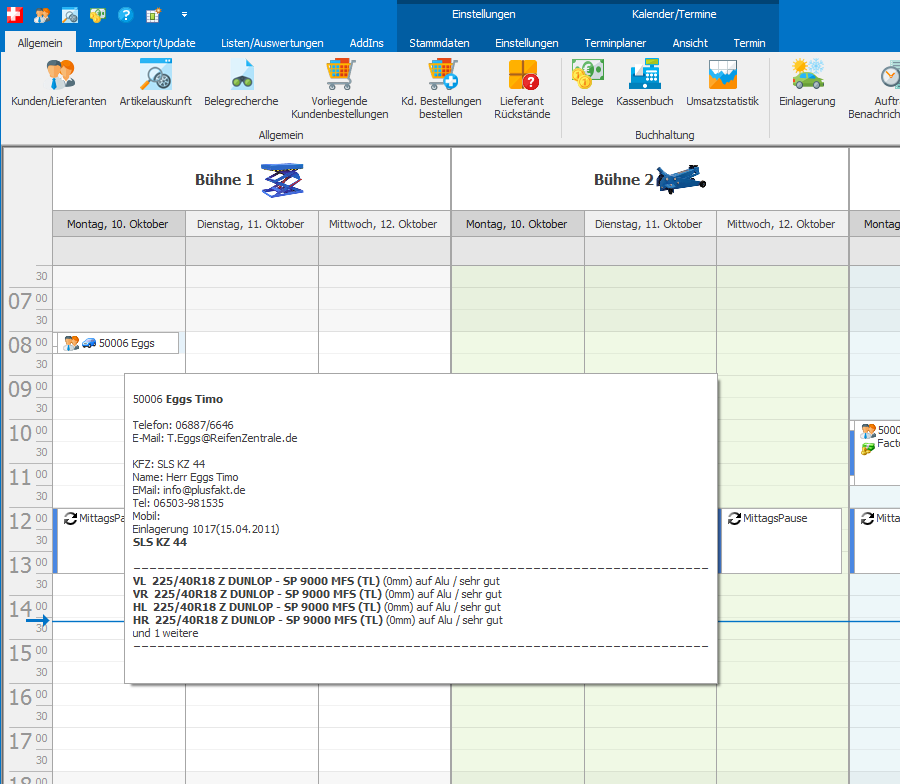Switch to Listen/Auswertungen tab
Screen dimensions: 900x784
(x=272, y=43)
